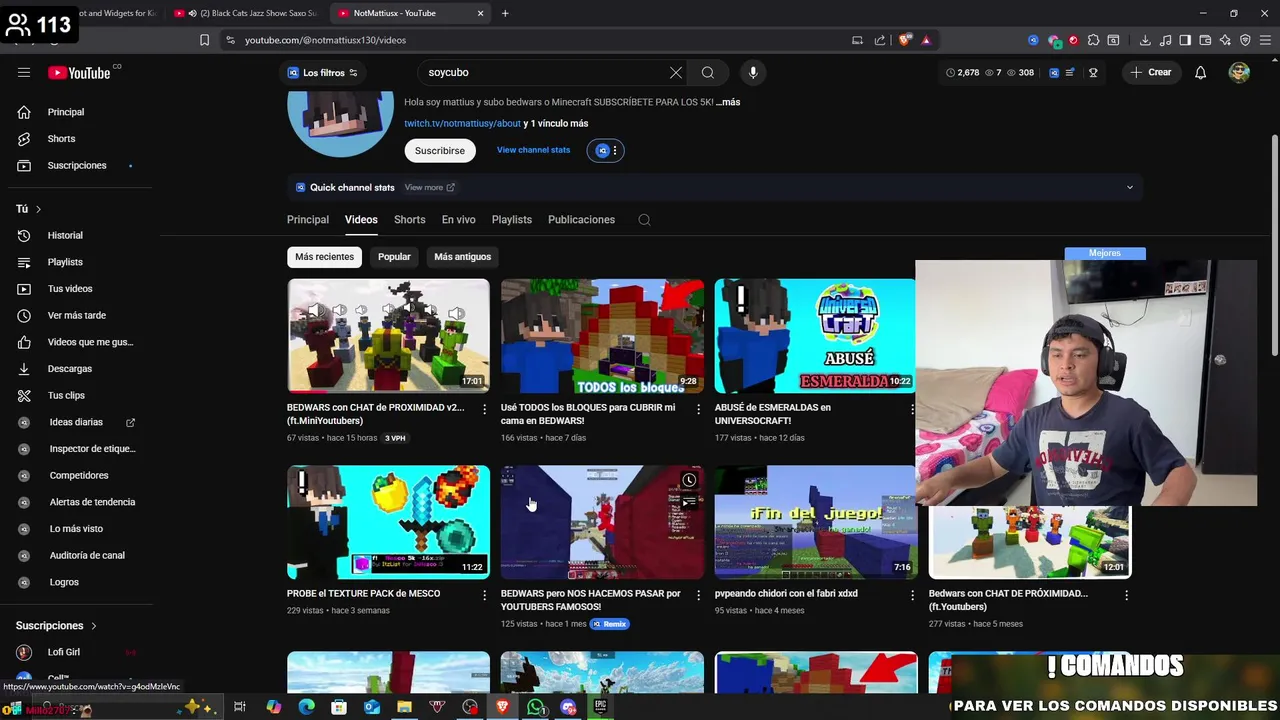Open the browser extensions puzzle icon
1280x720 pixels.
tap(1093, 40)
